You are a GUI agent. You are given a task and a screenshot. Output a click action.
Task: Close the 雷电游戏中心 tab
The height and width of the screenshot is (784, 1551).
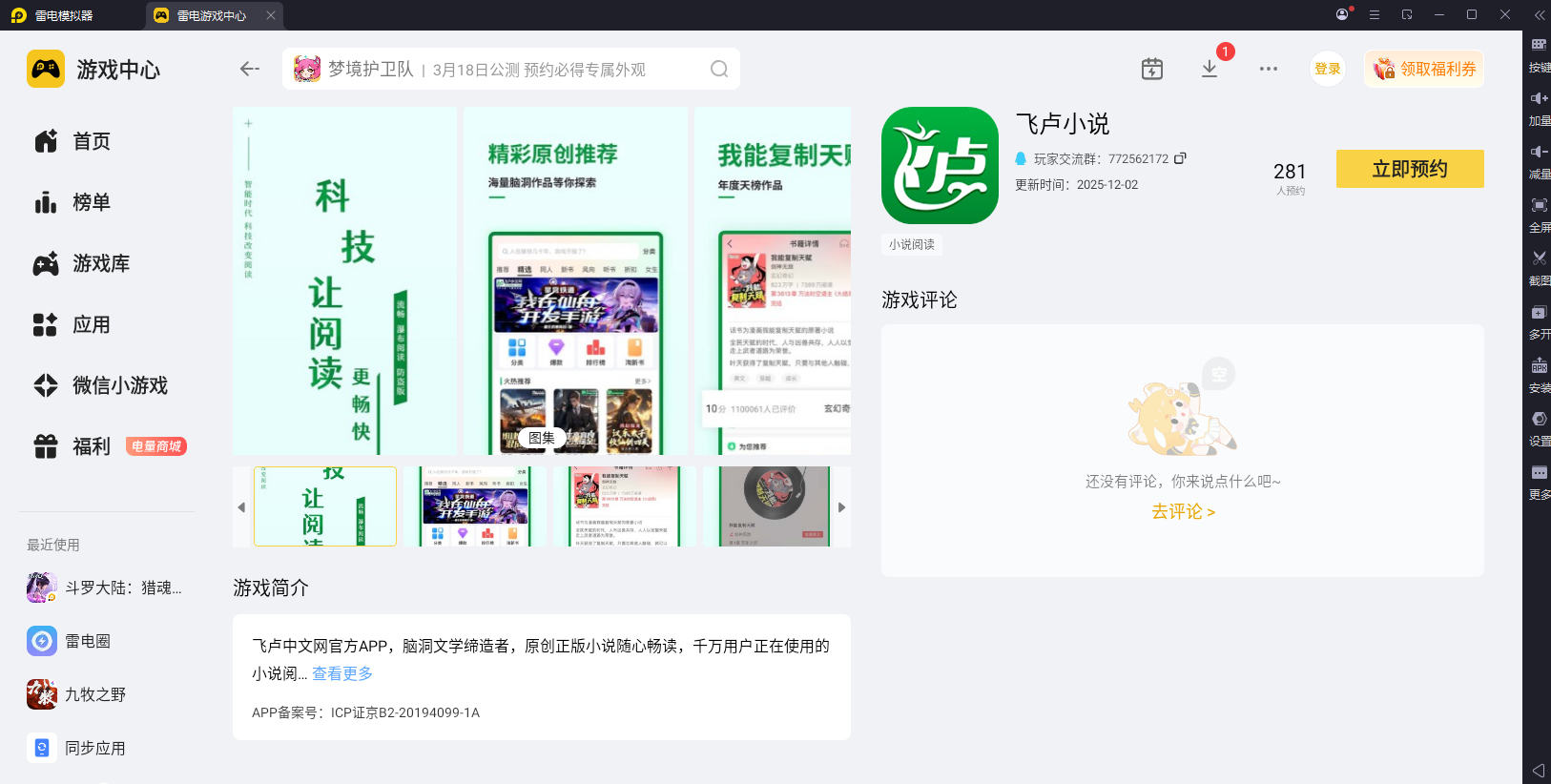coord(271,15)
